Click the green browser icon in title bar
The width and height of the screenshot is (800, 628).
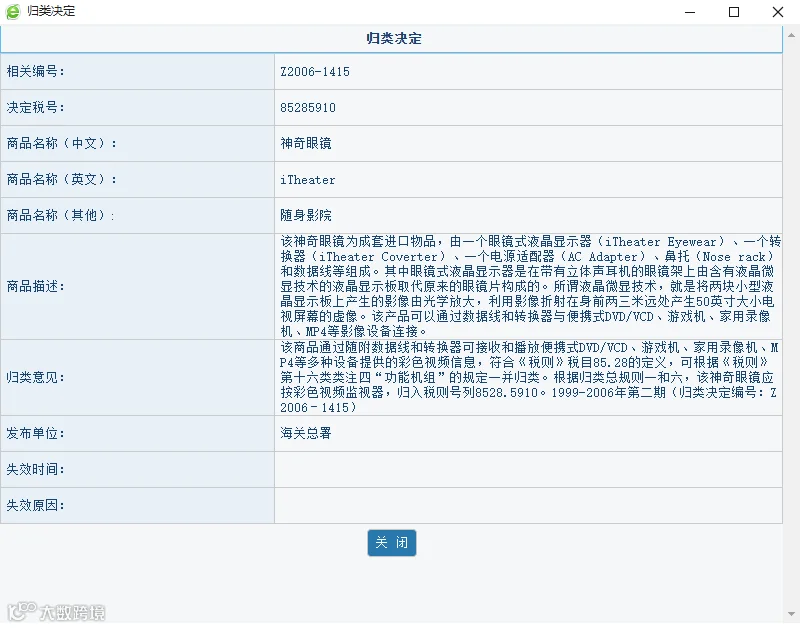pyautogui.click(x=13, y=11)
